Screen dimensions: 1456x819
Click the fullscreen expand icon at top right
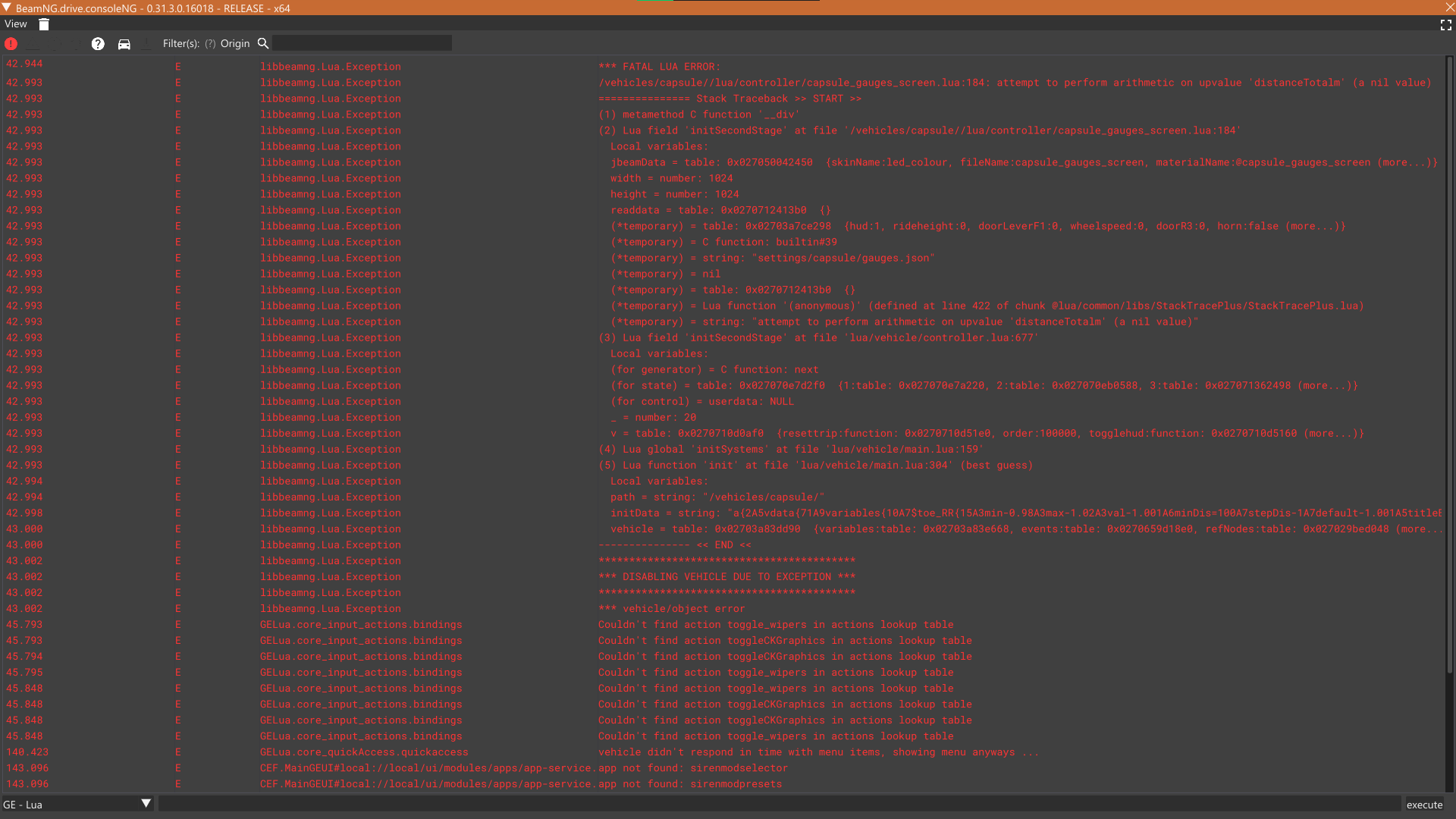click(x=1445, y=25)
